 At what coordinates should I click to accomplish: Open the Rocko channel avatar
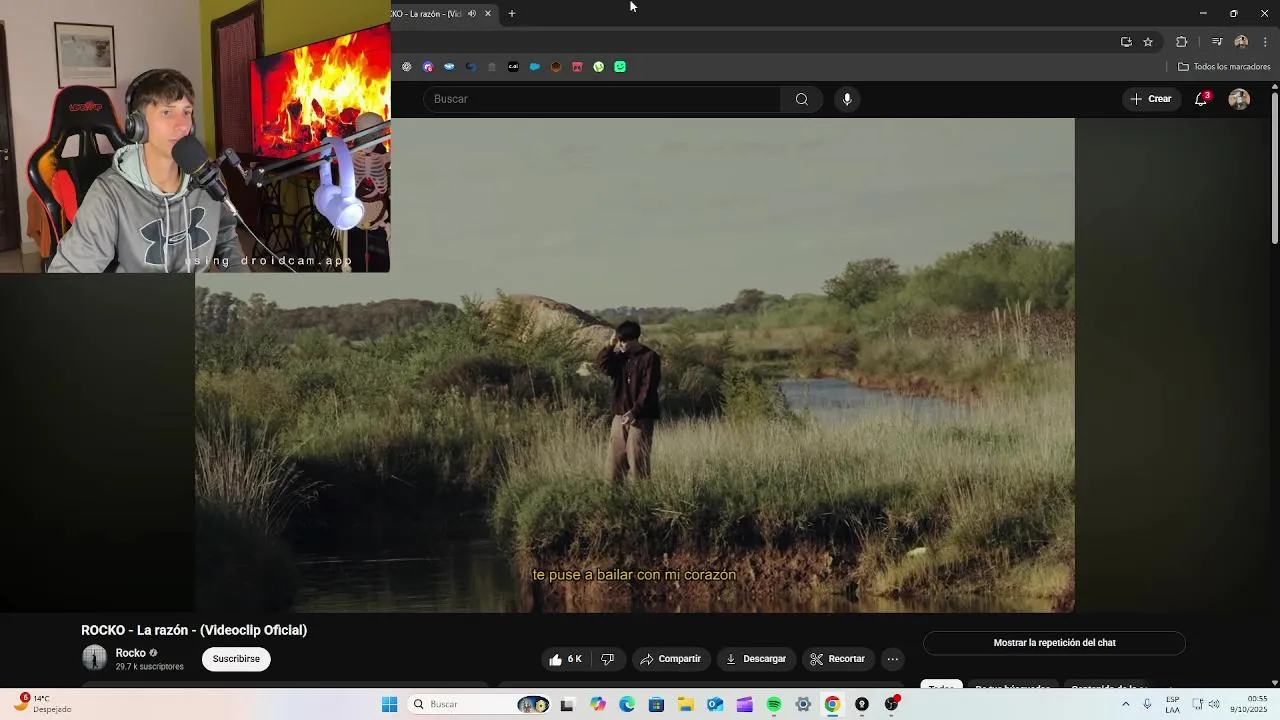pyautogui.click(x=94, y=658)
